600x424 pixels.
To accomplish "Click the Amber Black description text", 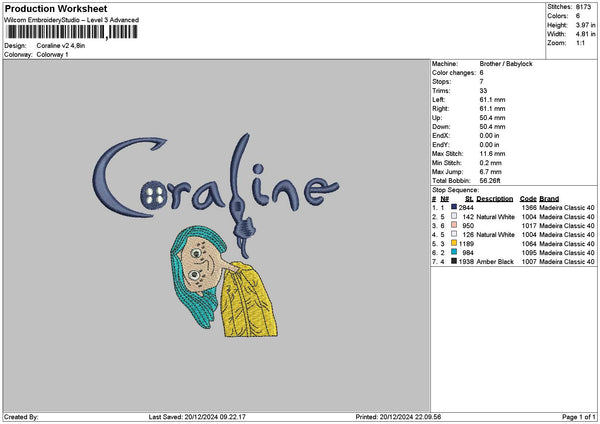I will tap(495, 262).
